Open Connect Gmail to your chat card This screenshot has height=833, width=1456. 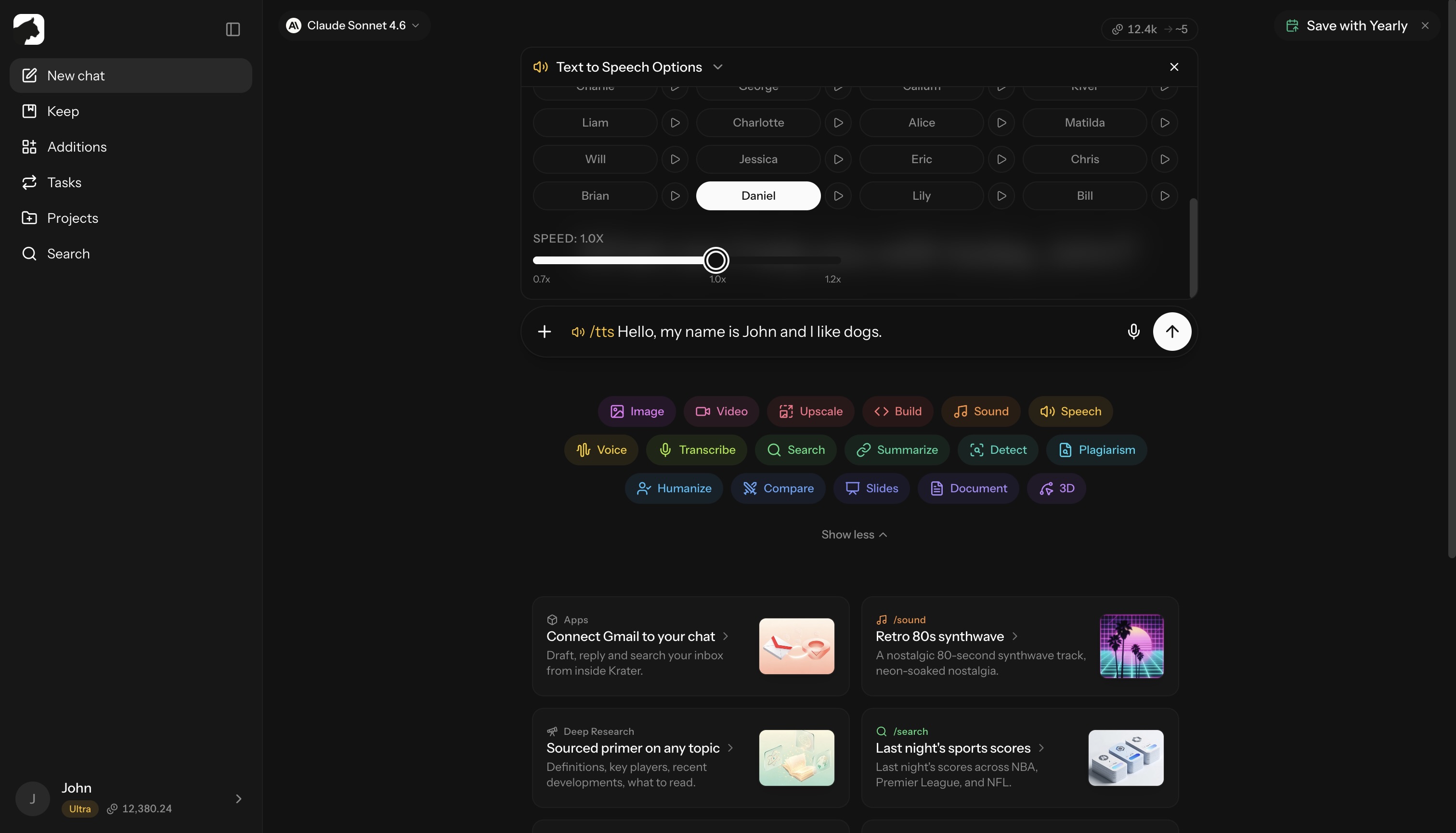tap(690, 646)
